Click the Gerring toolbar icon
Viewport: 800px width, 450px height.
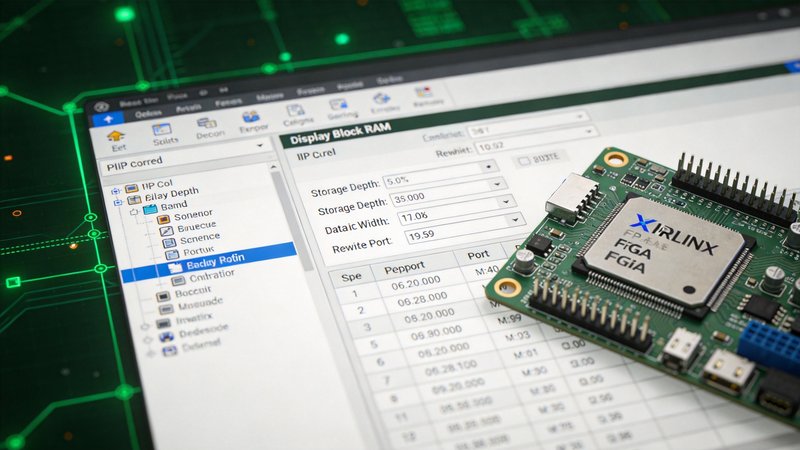coord(338,105)
